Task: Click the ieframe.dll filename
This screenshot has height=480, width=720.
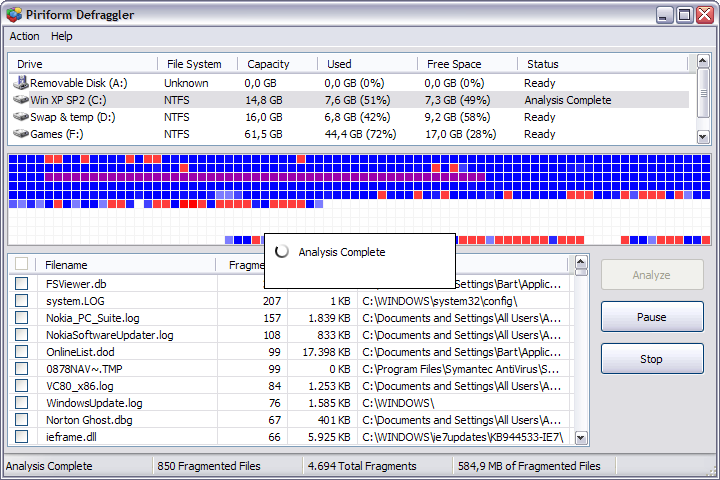Action: click(x=71, y=437)
